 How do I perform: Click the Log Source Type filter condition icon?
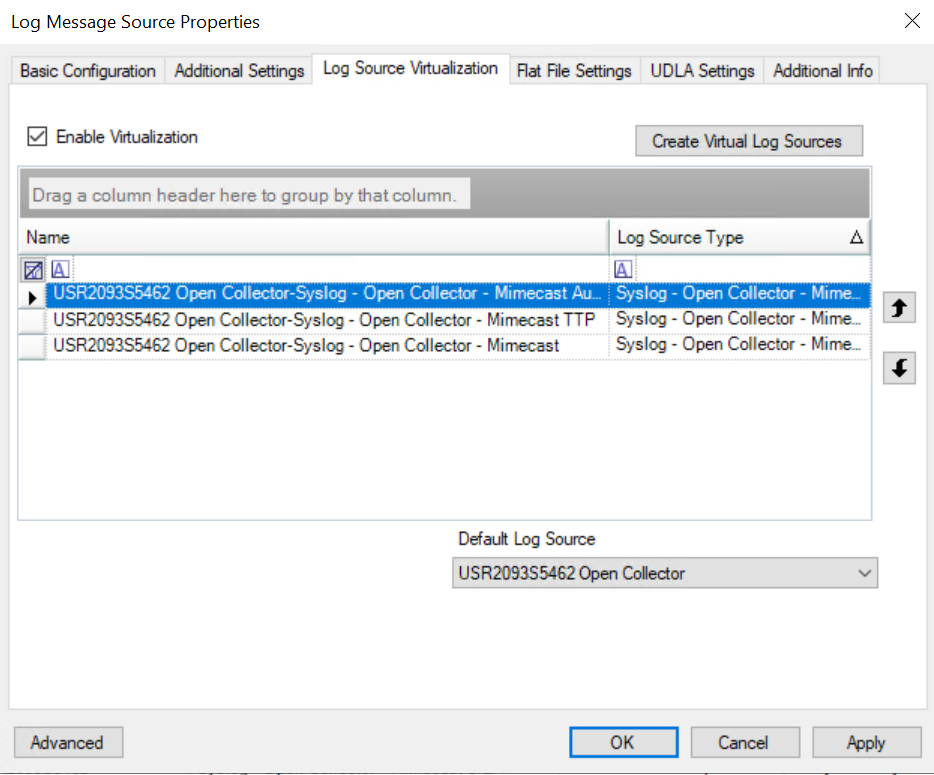click(623, 270)
